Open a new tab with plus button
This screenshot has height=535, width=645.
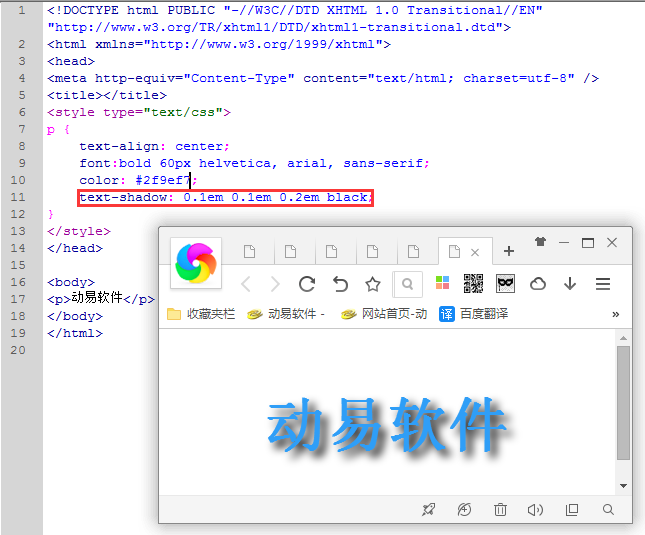point(509,251)
